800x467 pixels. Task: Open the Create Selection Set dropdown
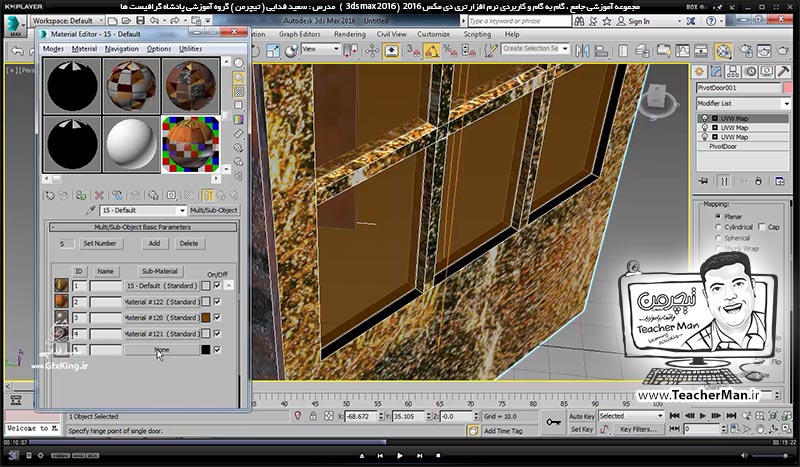point(535,48)
